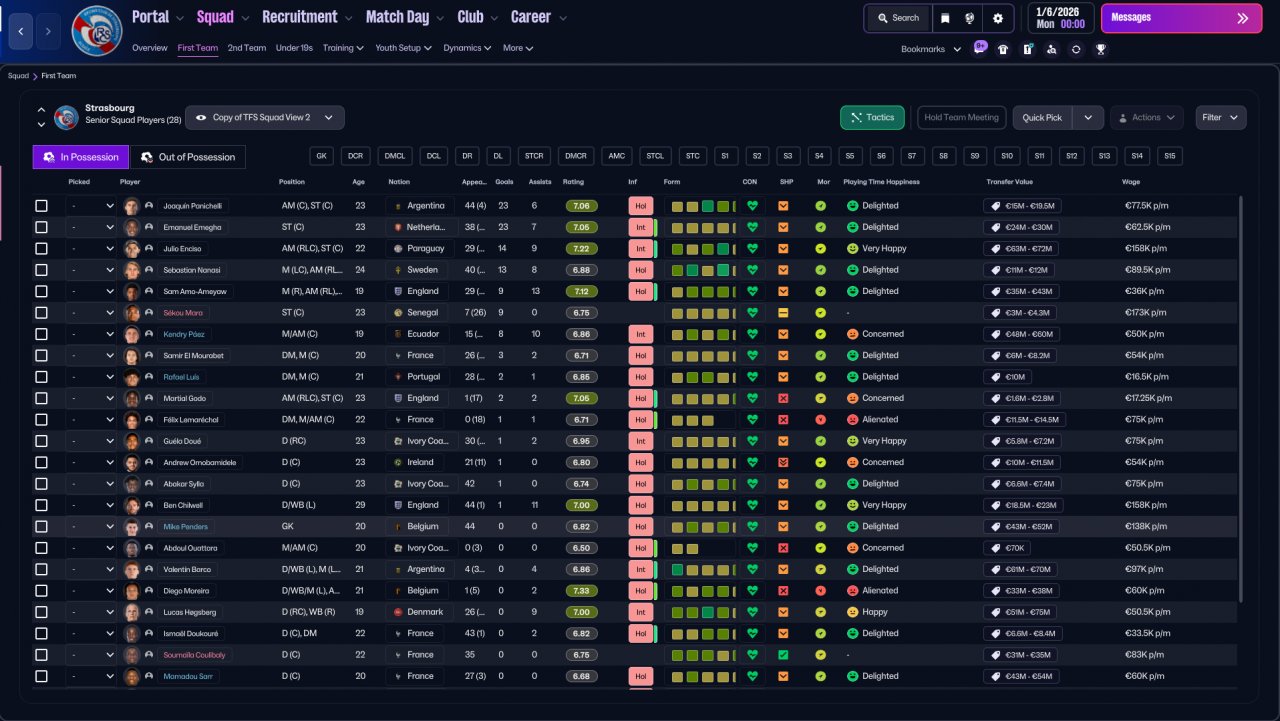Open the Picked dropdown for Valentín Barco
The image size is (1280, 721).
coord(92,569)
